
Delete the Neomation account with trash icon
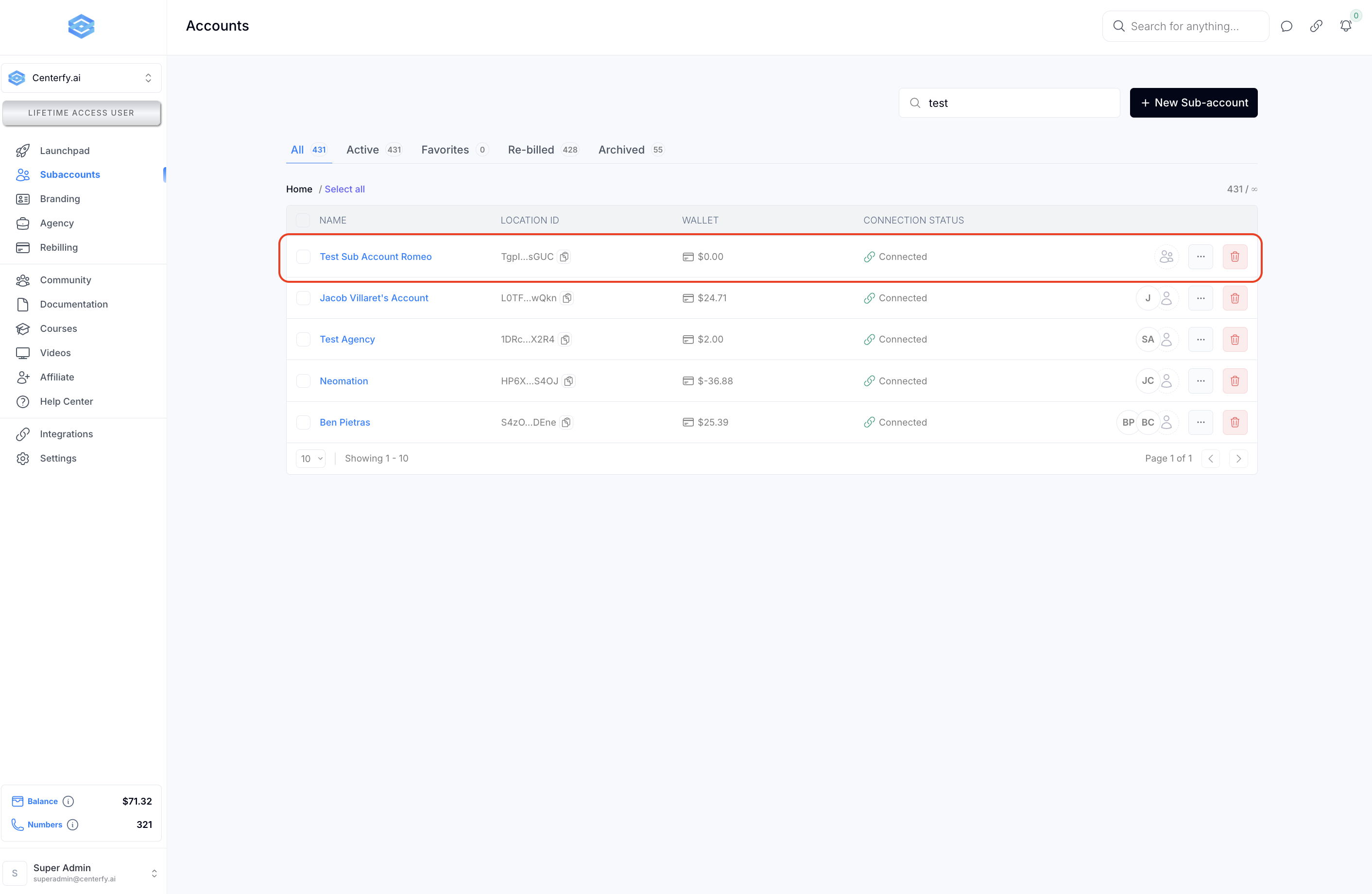(x=1234, y=381)
